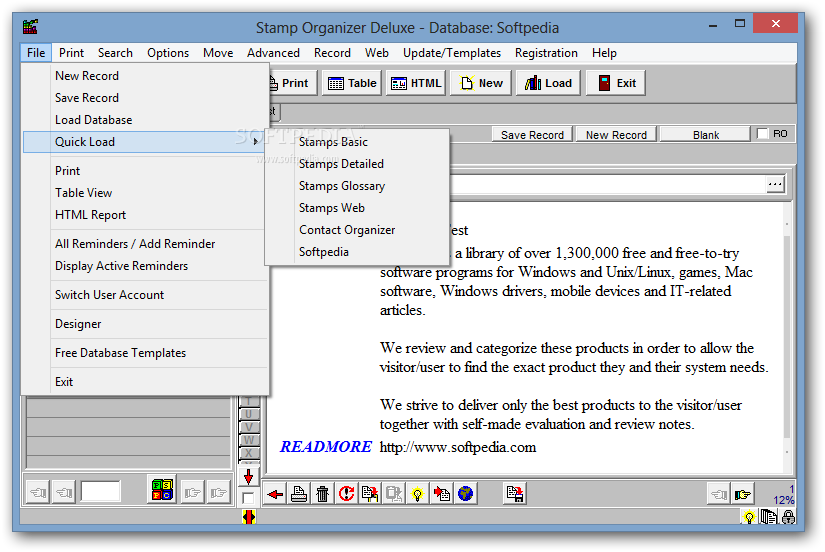Click the copy record documents icon

(370, 494)
